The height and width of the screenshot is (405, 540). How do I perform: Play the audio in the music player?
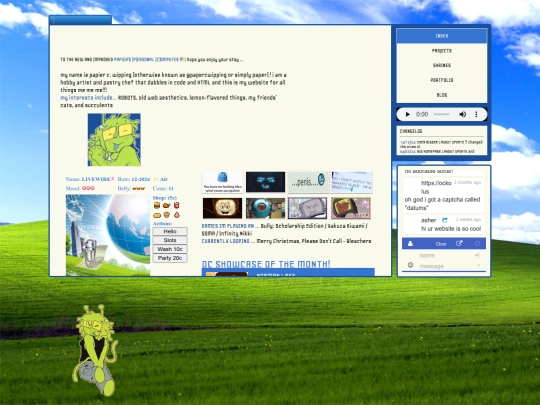407,114
